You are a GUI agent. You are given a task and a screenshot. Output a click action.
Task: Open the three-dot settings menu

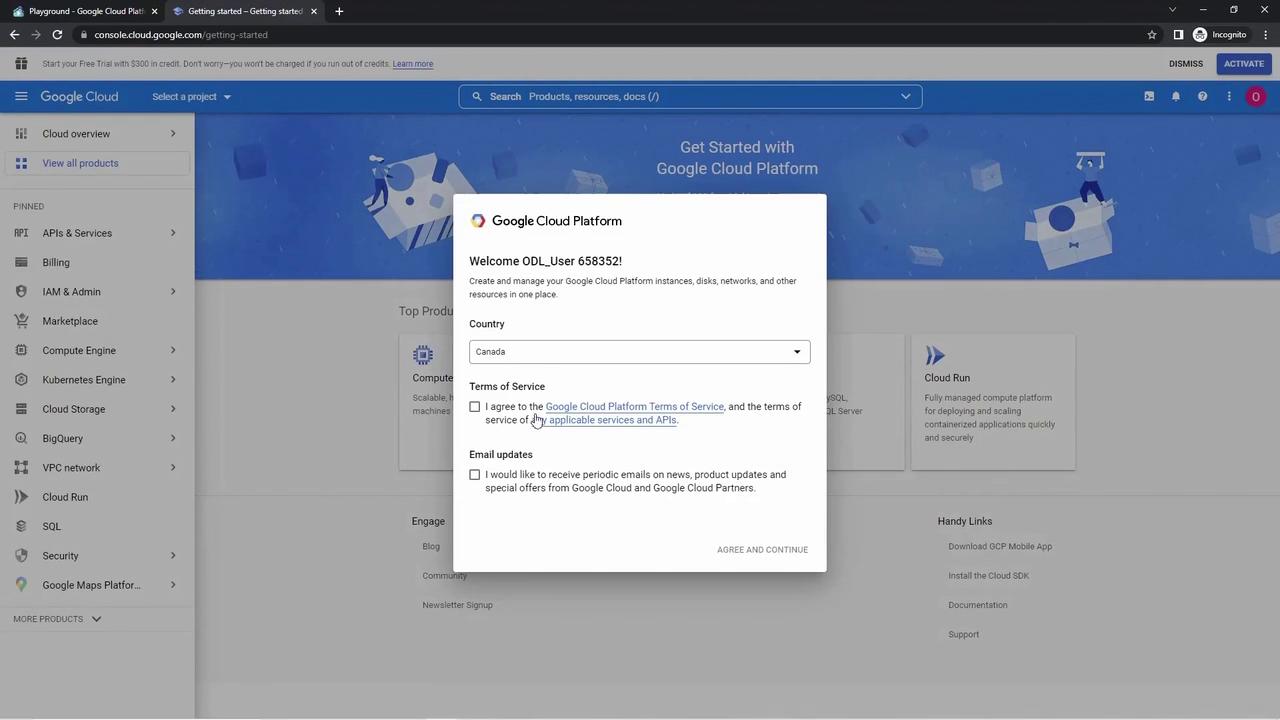point(1229,96)
